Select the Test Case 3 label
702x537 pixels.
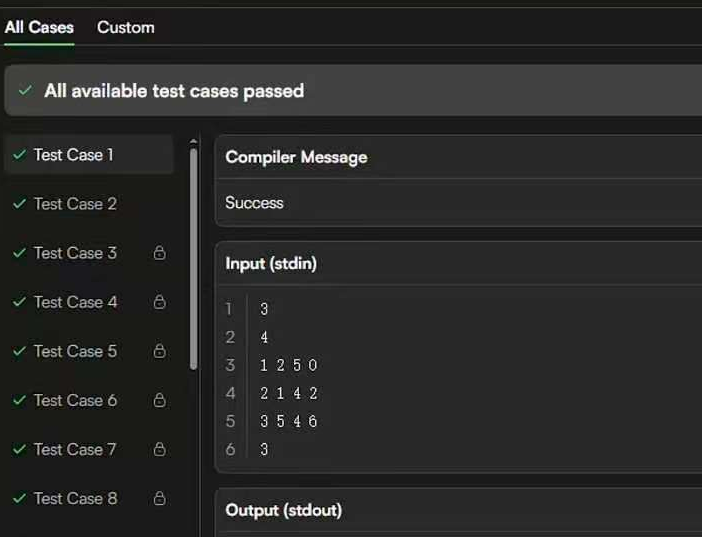click(x=75, y=253)
